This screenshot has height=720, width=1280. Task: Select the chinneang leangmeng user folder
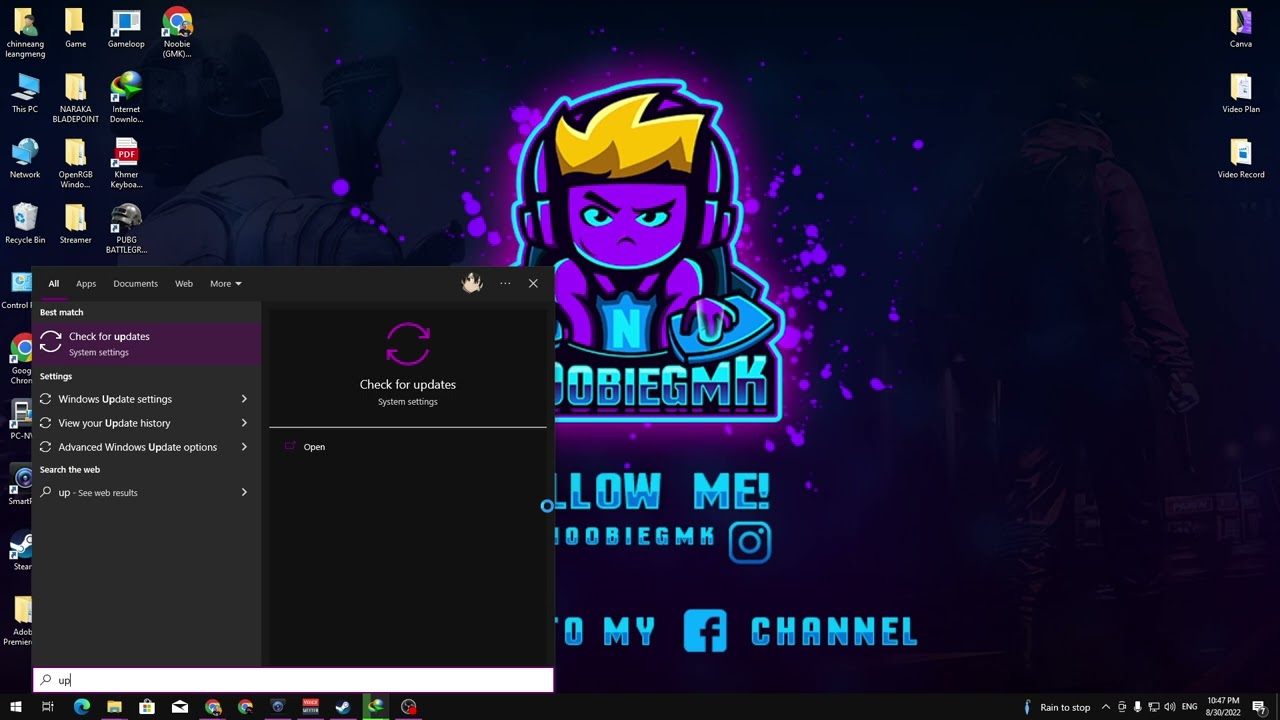[x=25, y=34]
